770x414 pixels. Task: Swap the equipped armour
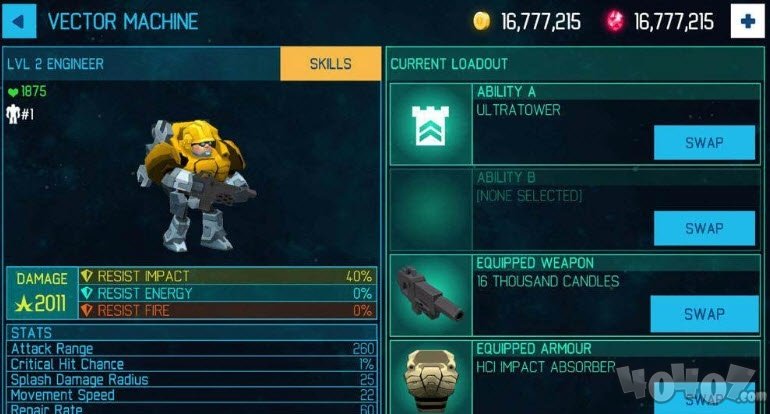pyautogui.click(x=704, y=399)
